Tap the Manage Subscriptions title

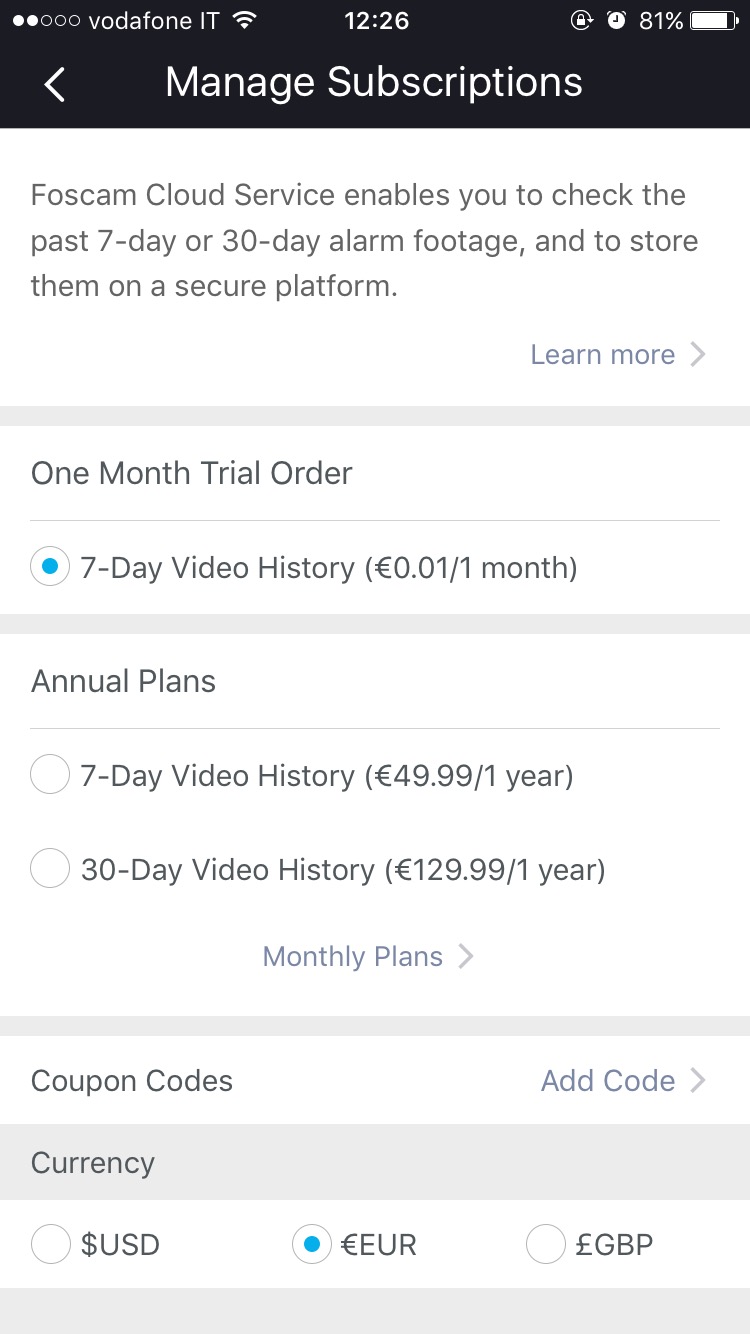pos(374,82)
